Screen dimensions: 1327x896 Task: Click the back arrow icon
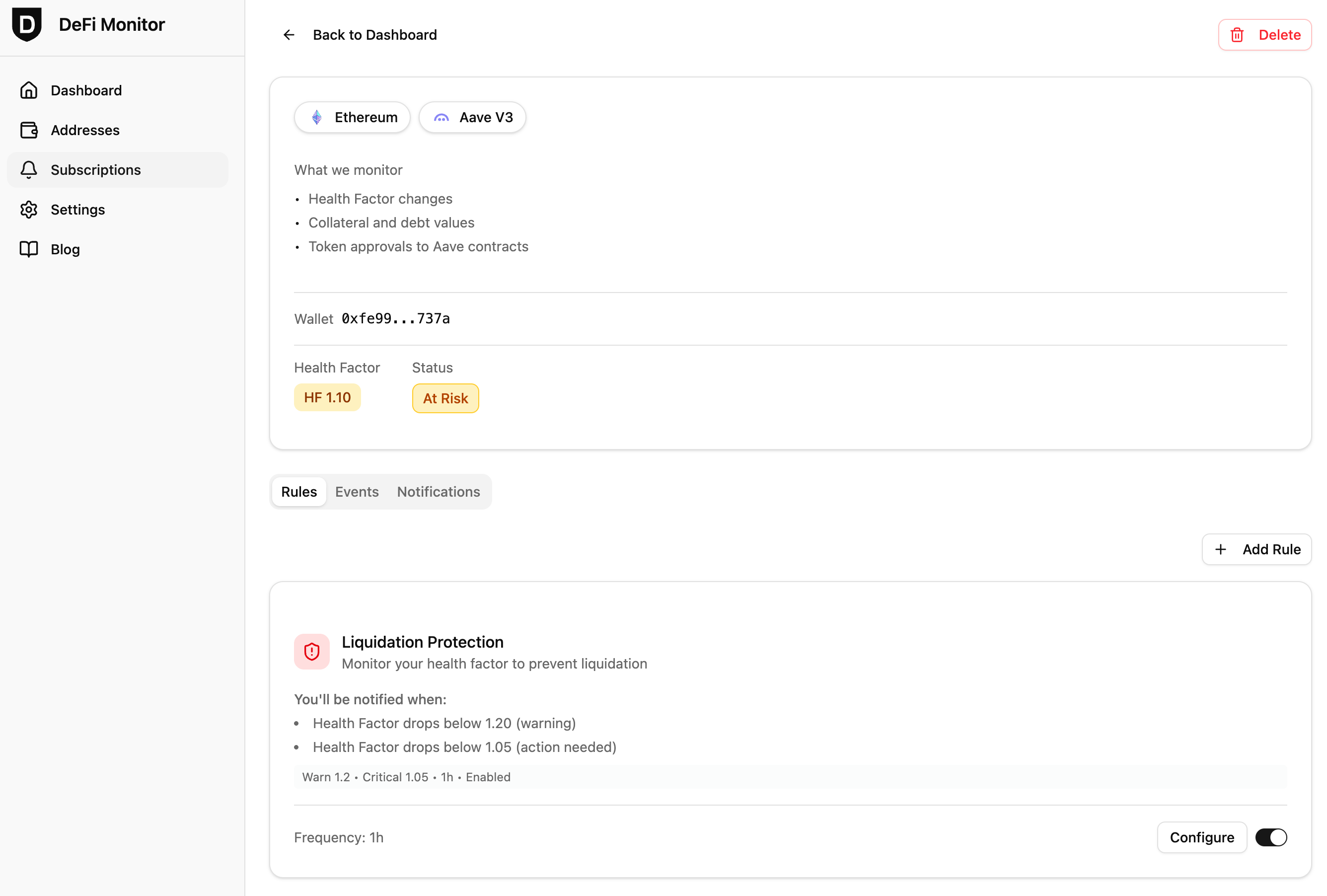click(289, 35)
